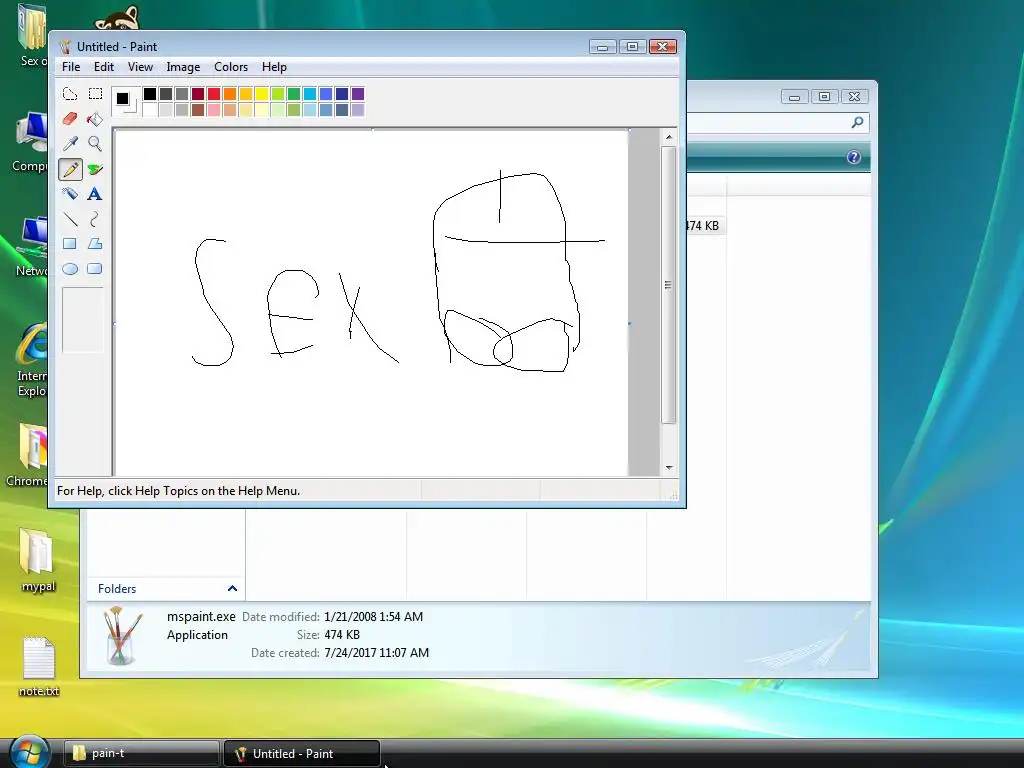Activate the Magnifier tool
This screenshot has width=1024, height=768.
[x=95, y=144]
